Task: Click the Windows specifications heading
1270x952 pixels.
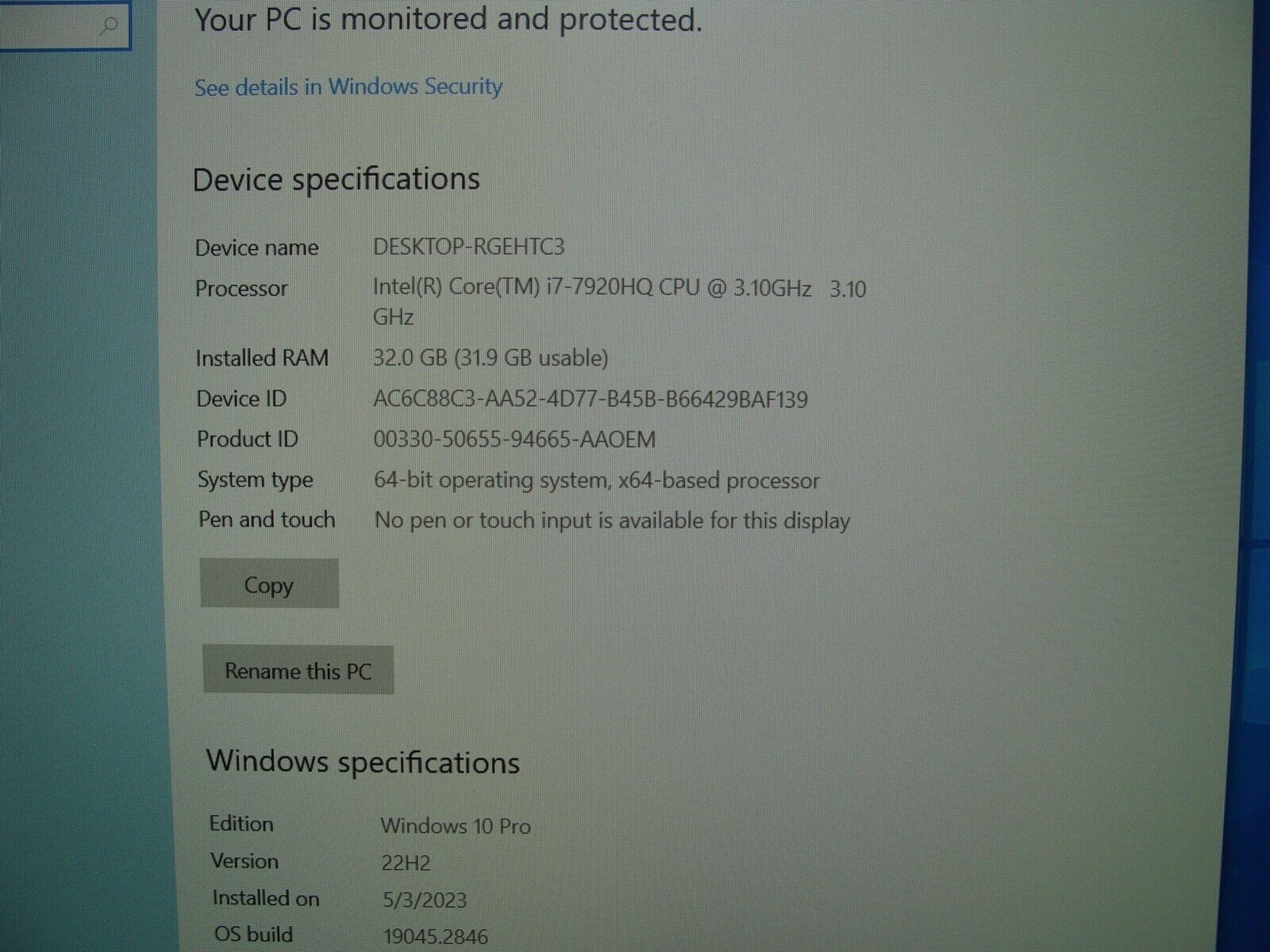Action: pos(364,762)
